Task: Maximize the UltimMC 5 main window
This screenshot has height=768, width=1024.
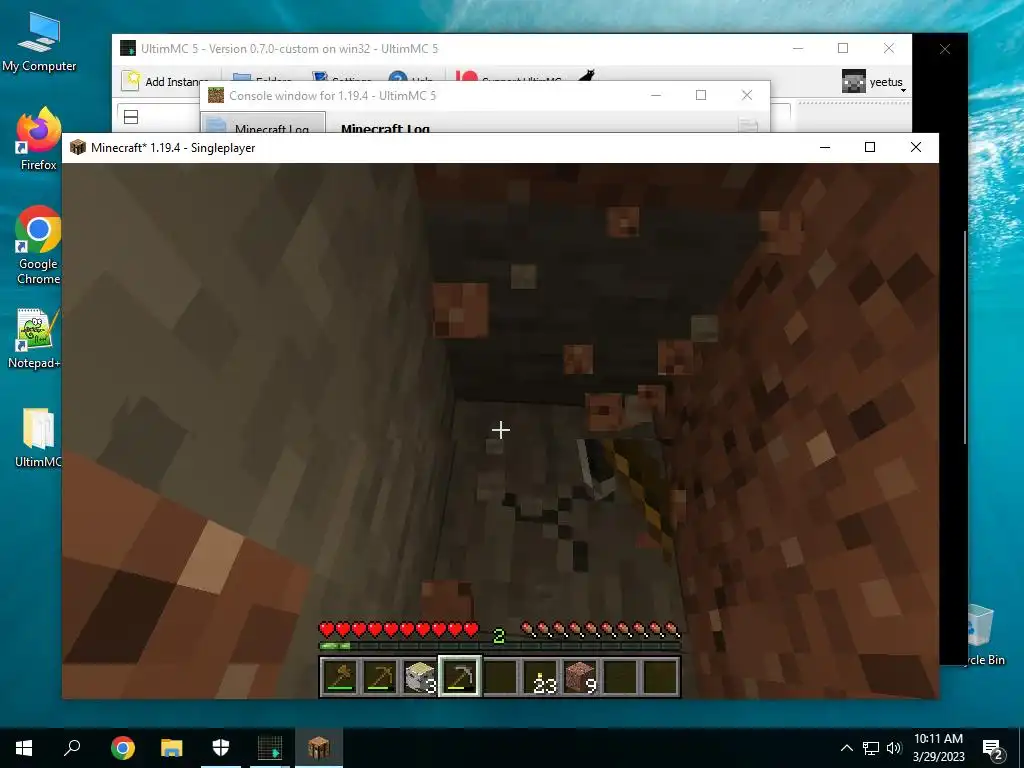Action: click(843, 48)
